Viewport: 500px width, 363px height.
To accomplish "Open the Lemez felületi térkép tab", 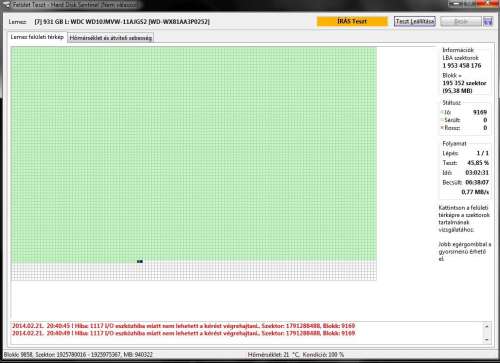I will tap(37, 37).
